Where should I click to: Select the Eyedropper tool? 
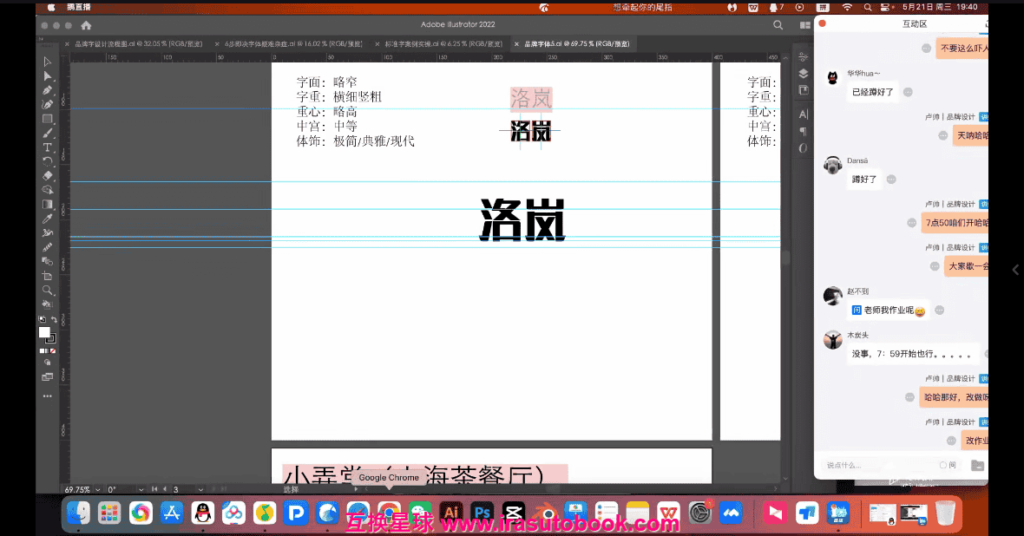pos(47,219)
